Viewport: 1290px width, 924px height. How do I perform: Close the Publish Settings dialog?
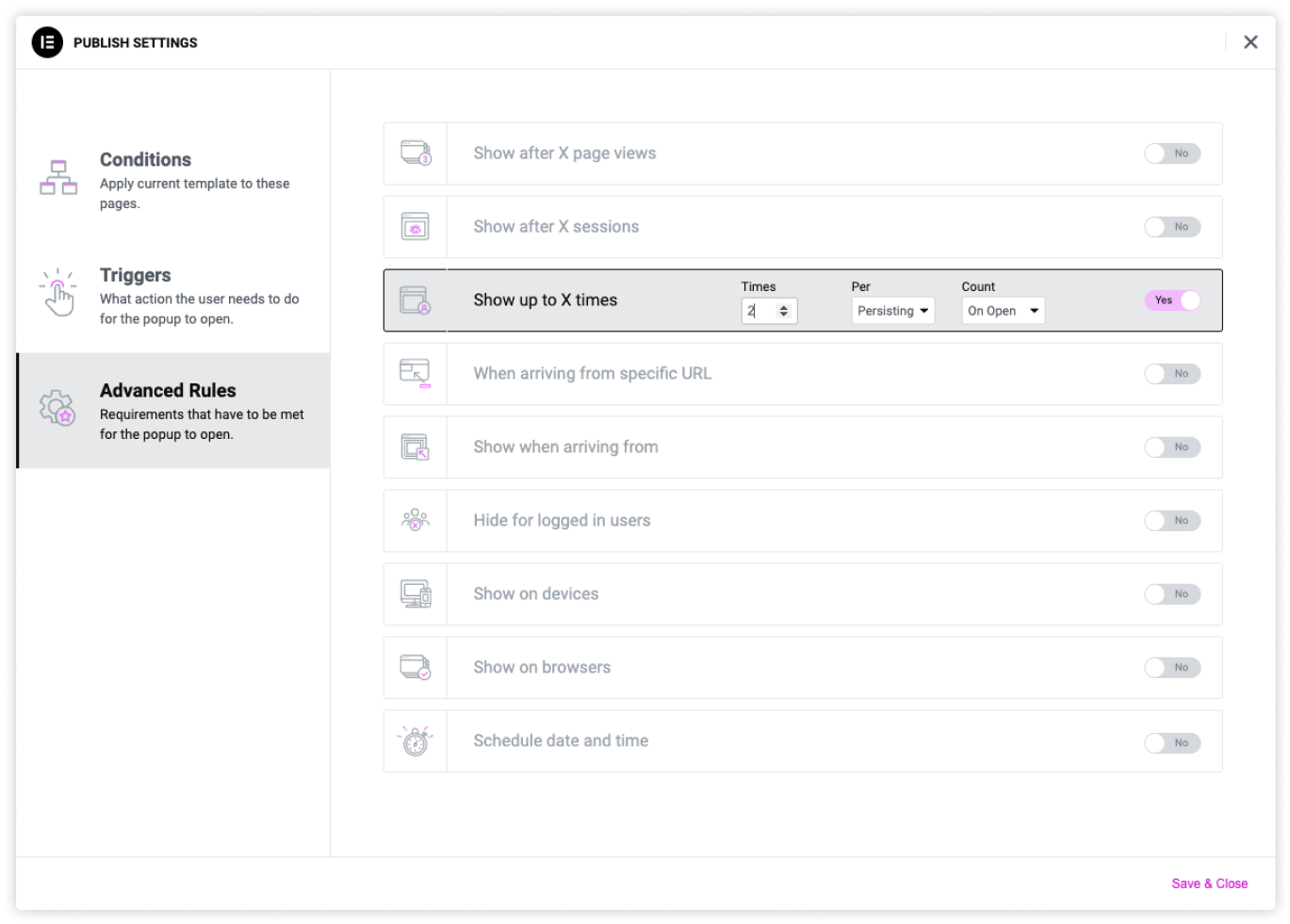(1250, 41)
